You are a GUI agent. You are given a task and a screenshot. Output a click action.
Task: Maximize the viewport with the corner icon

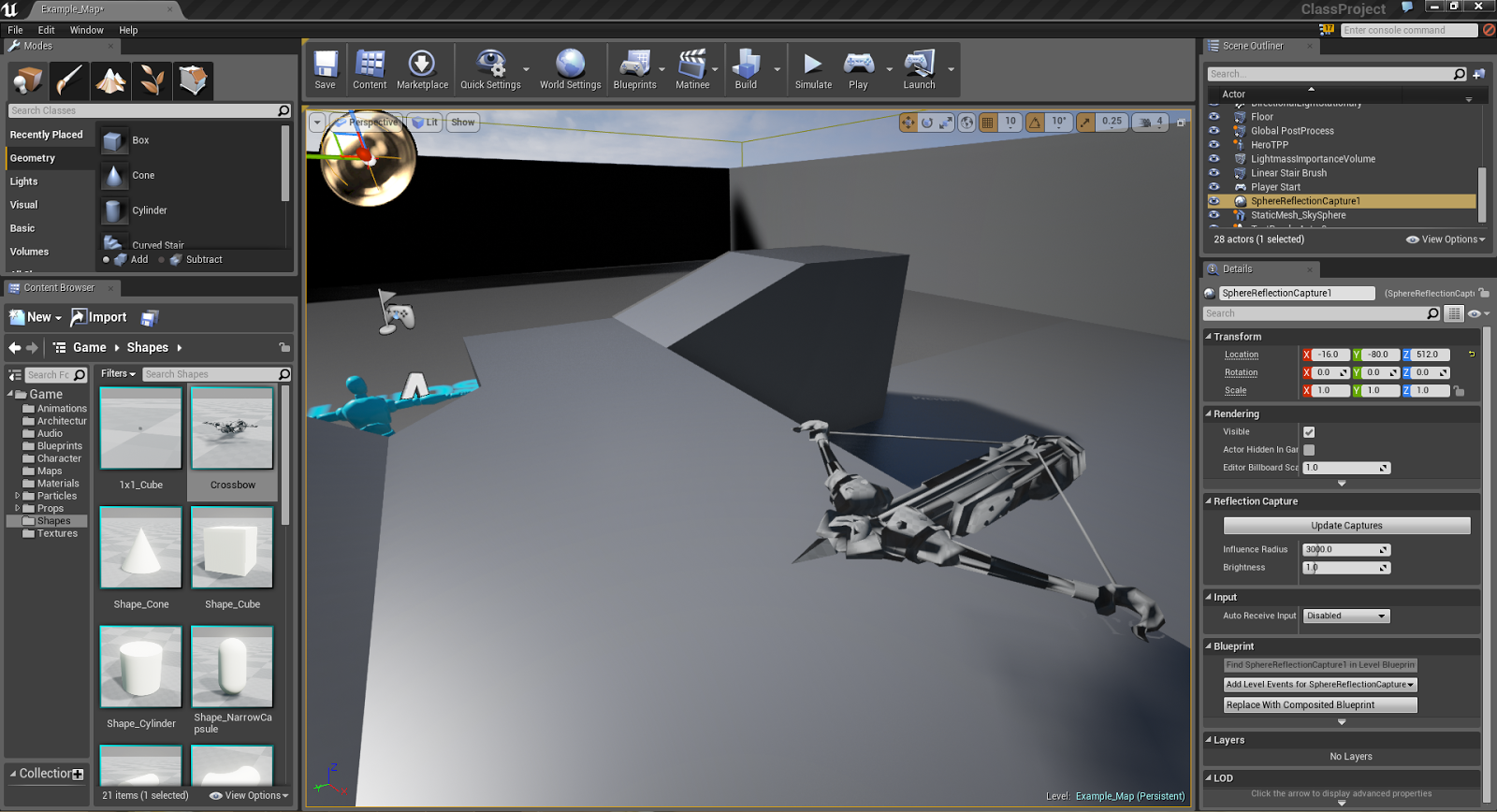point(1181,123)
